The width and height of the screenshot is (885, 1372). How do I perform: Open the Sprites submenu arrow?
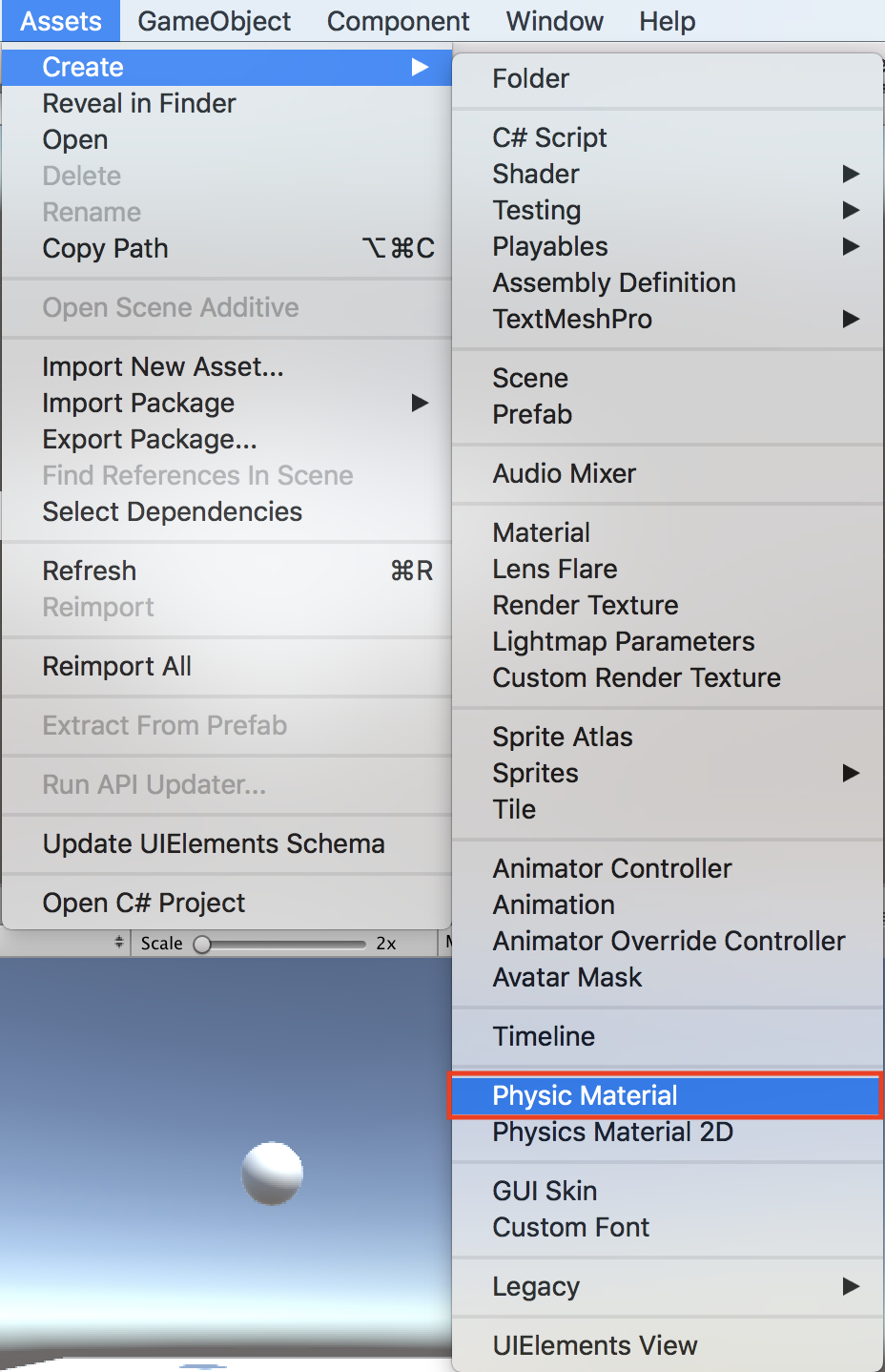[851, 773]
